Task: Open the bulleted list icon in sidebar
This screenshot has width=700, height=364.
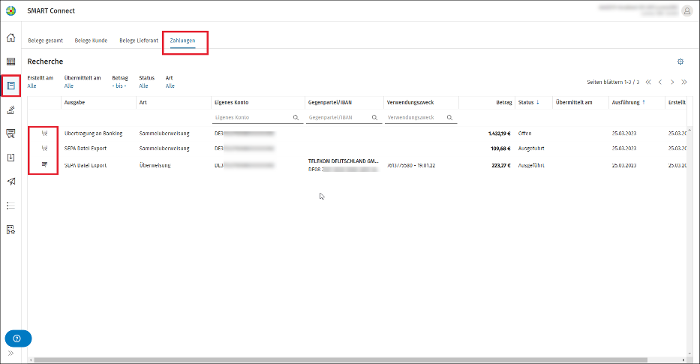Action: 11,205
